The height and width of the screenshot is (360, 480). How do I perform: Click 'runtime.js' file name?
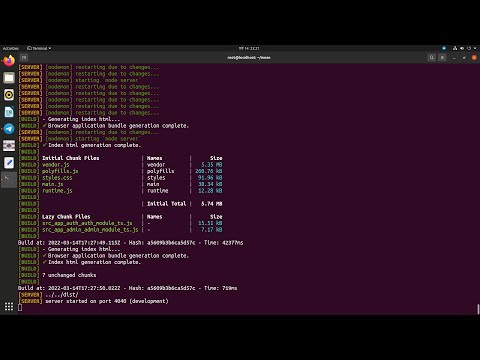coord(57,191)
